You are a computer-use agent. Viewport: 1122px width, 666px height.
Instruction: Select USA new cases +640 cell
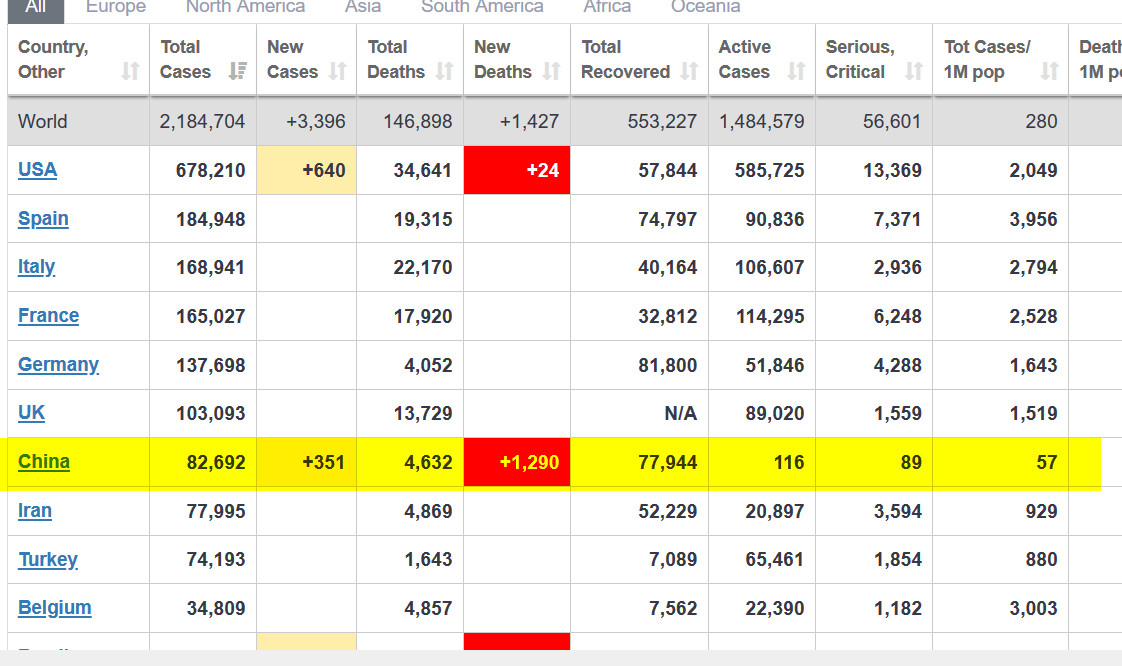(306, 170)
